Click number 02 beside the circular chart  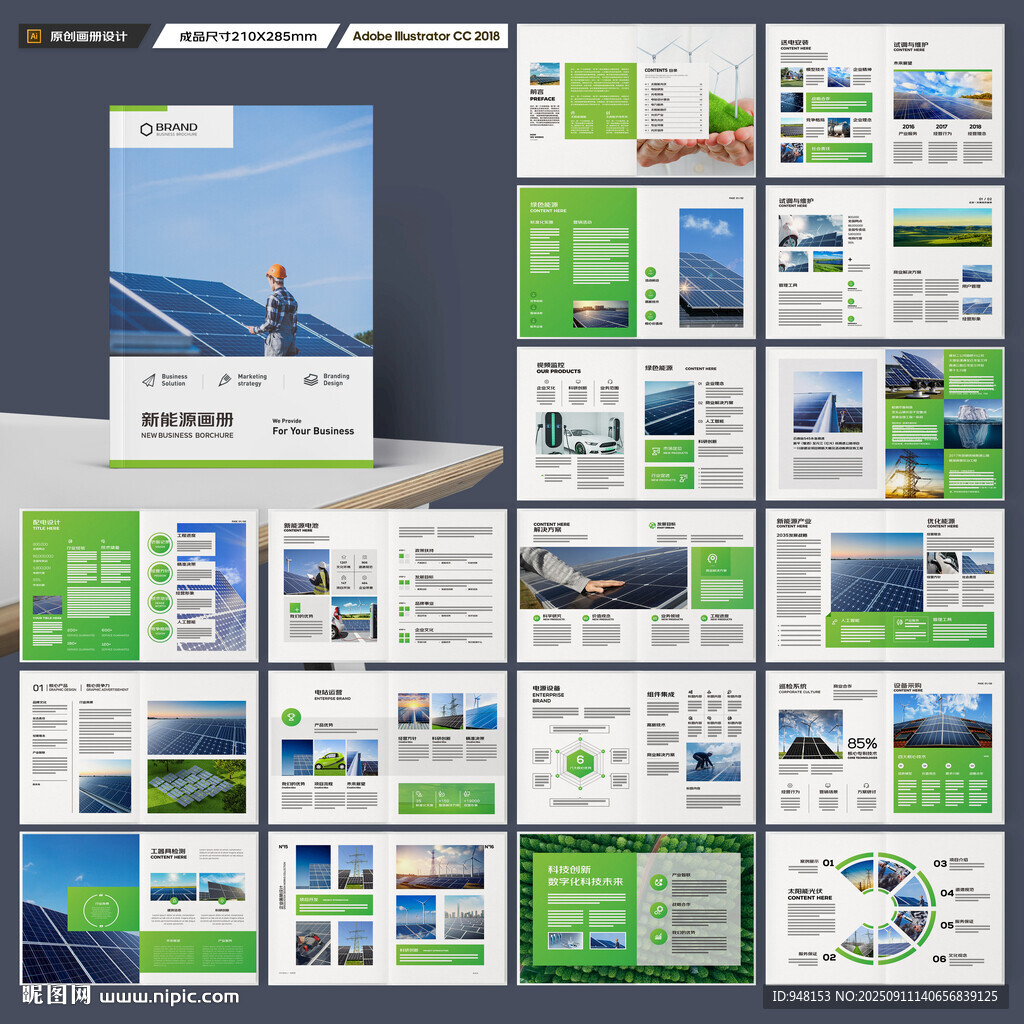coord(829,957)
